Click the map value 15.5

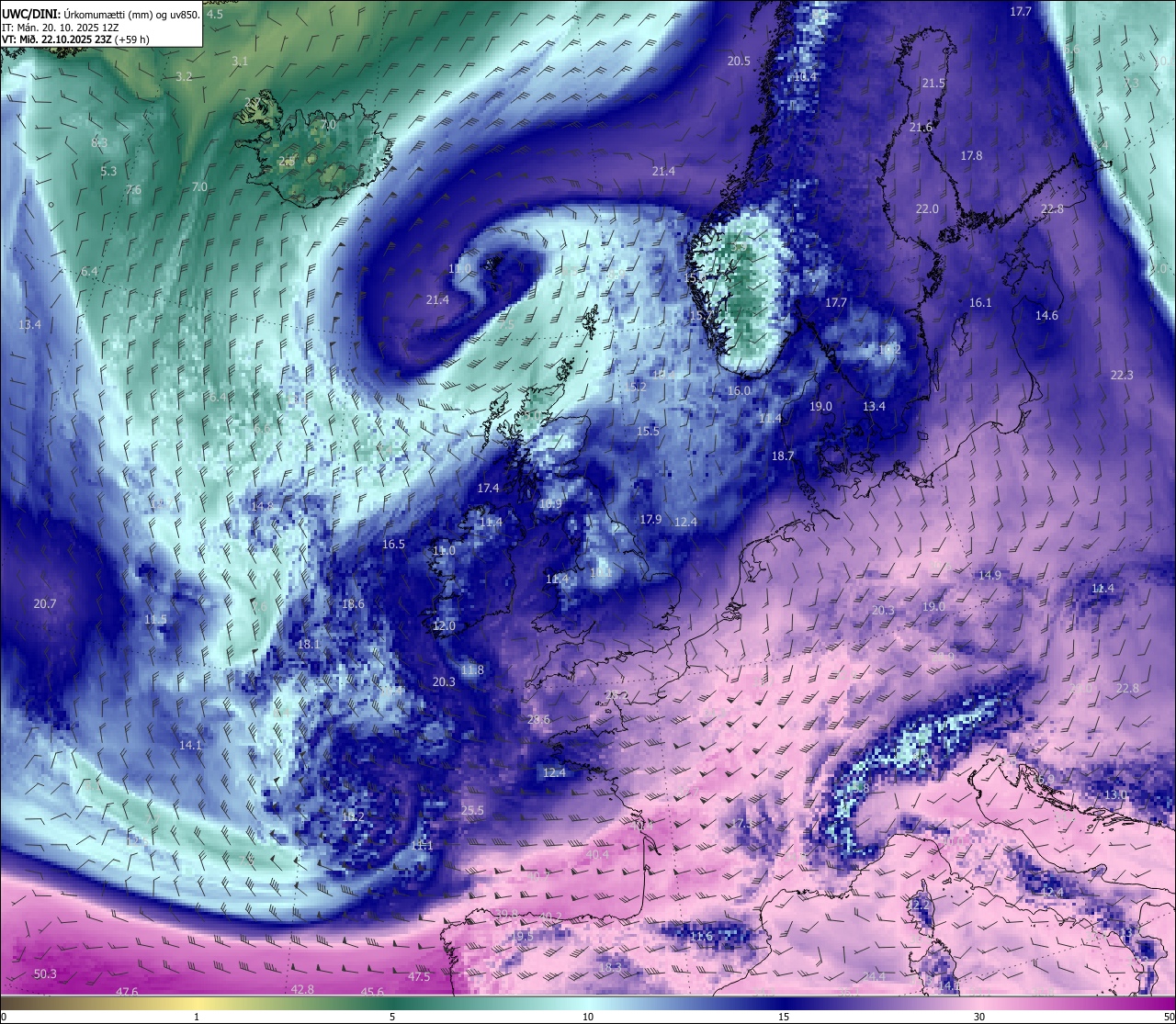[x=648, y=431]
